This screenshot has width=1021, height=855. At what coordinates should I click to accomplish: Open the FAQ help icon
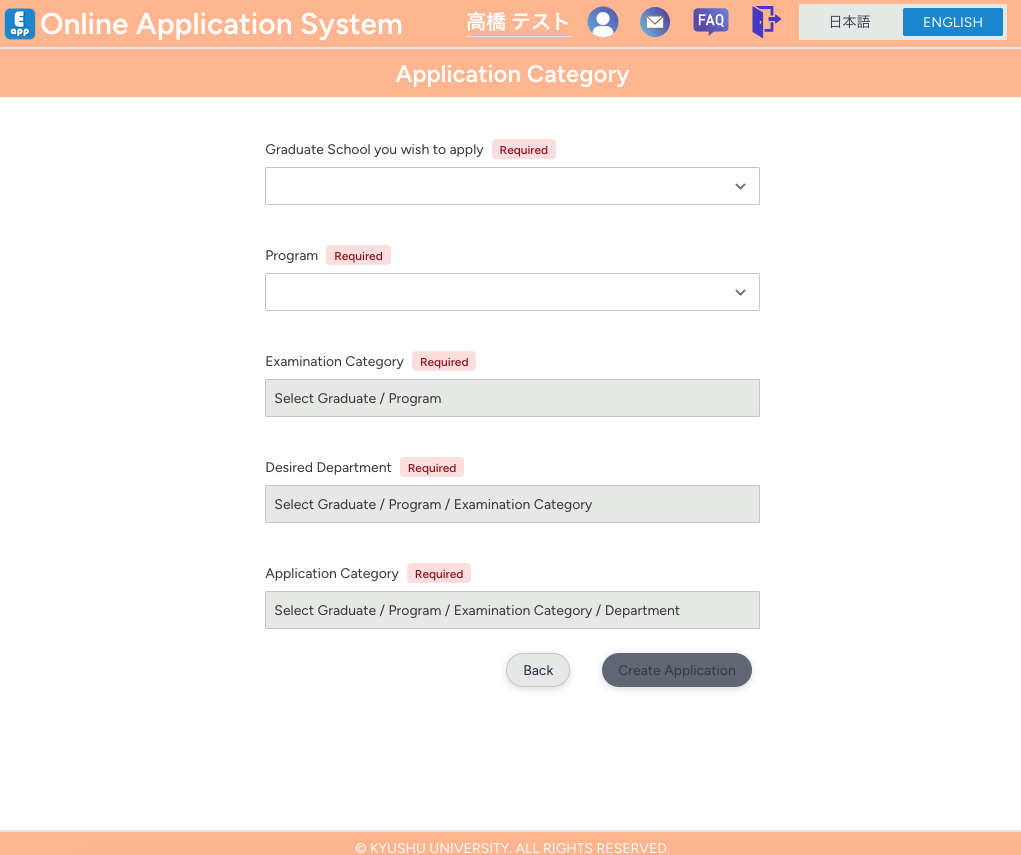tap(710, 22)
